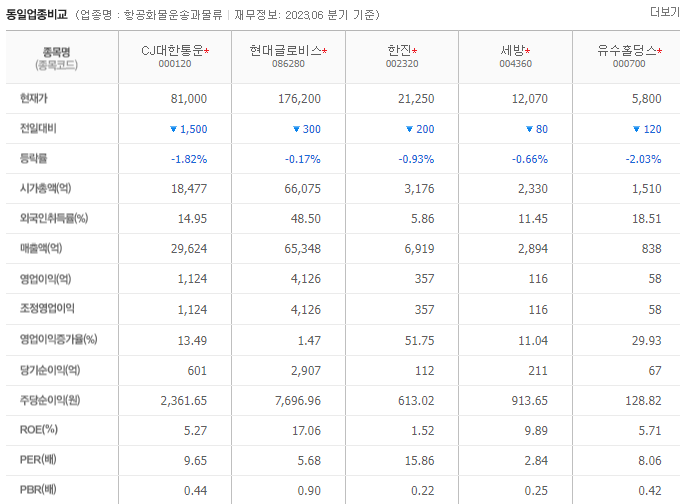
Task: Select sales value 838
Action: [x=651, y=249]
